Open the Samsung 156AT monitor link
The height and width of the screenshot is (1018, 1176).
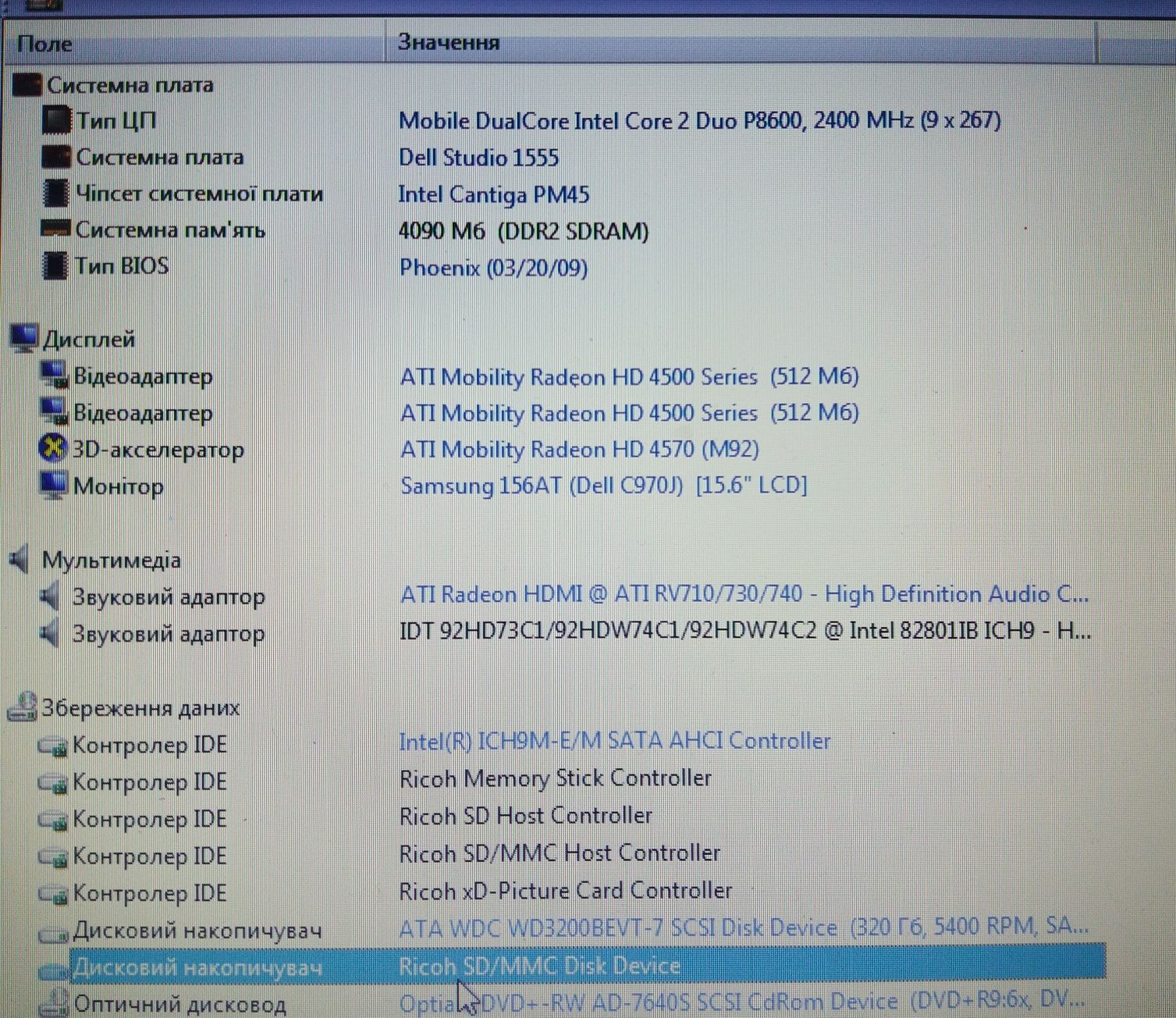coord(604,486)
